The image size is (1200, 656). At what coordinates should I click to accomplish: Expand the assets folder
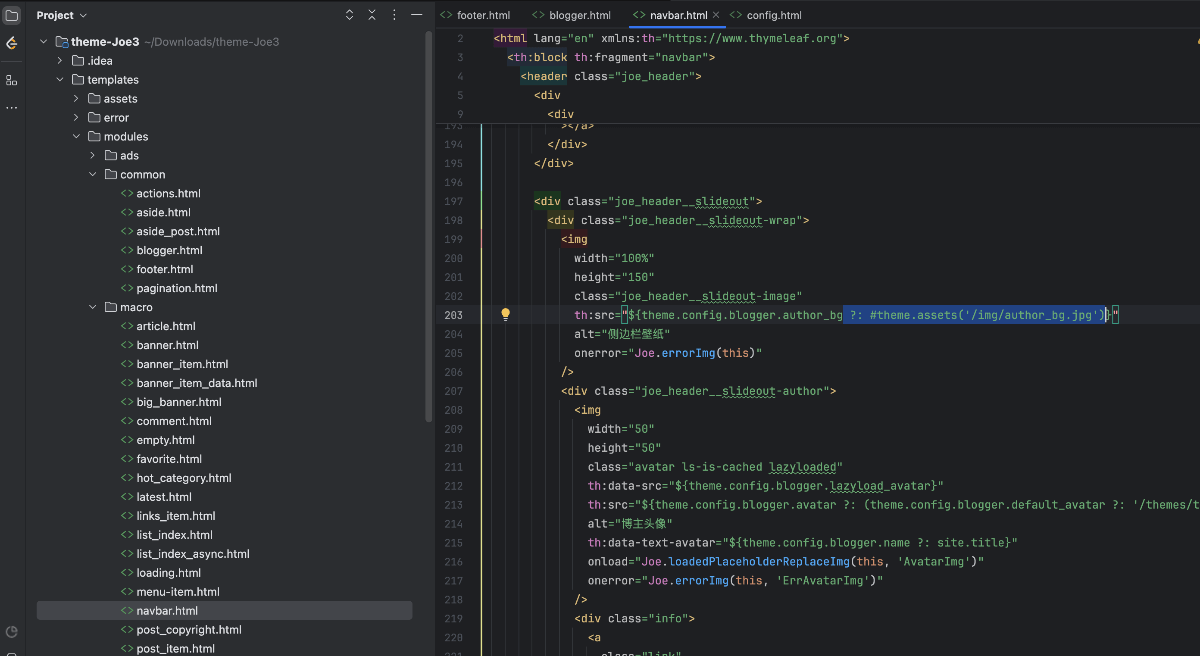click(76, 99)
